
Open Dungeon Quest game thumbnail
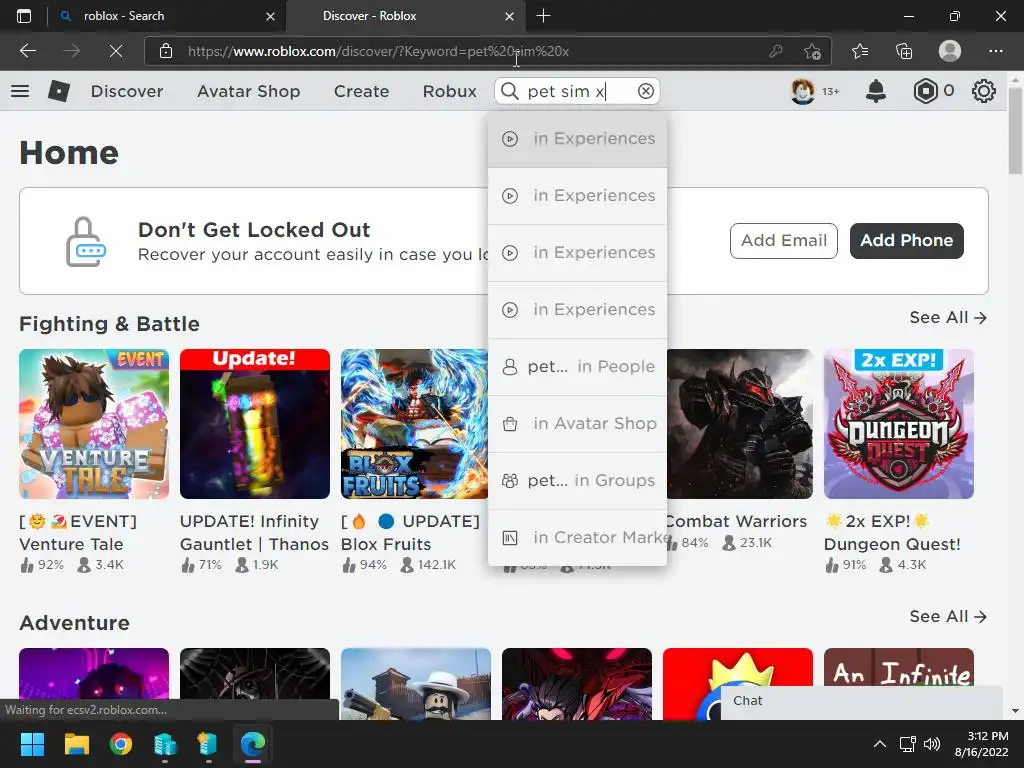(x=899, y=424)
